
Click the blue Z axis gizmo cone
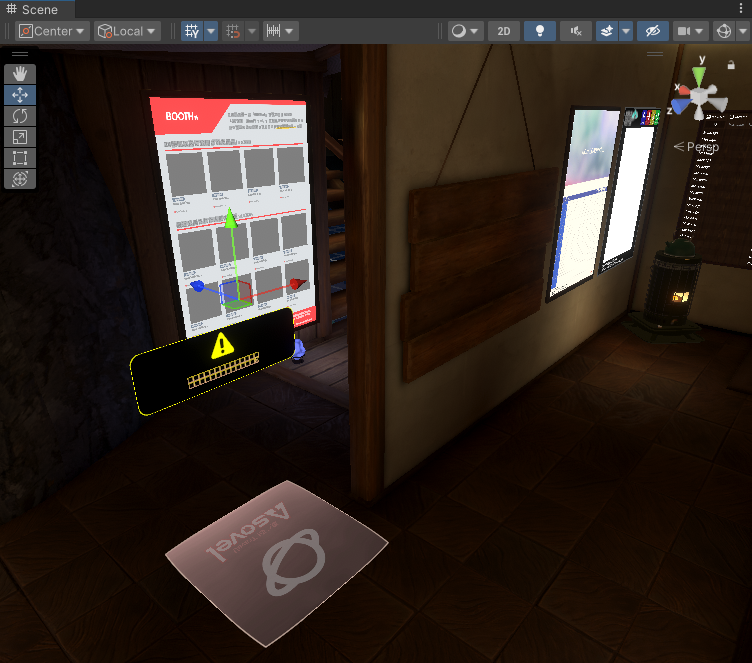pyautogui.click(x=680, y=106)
